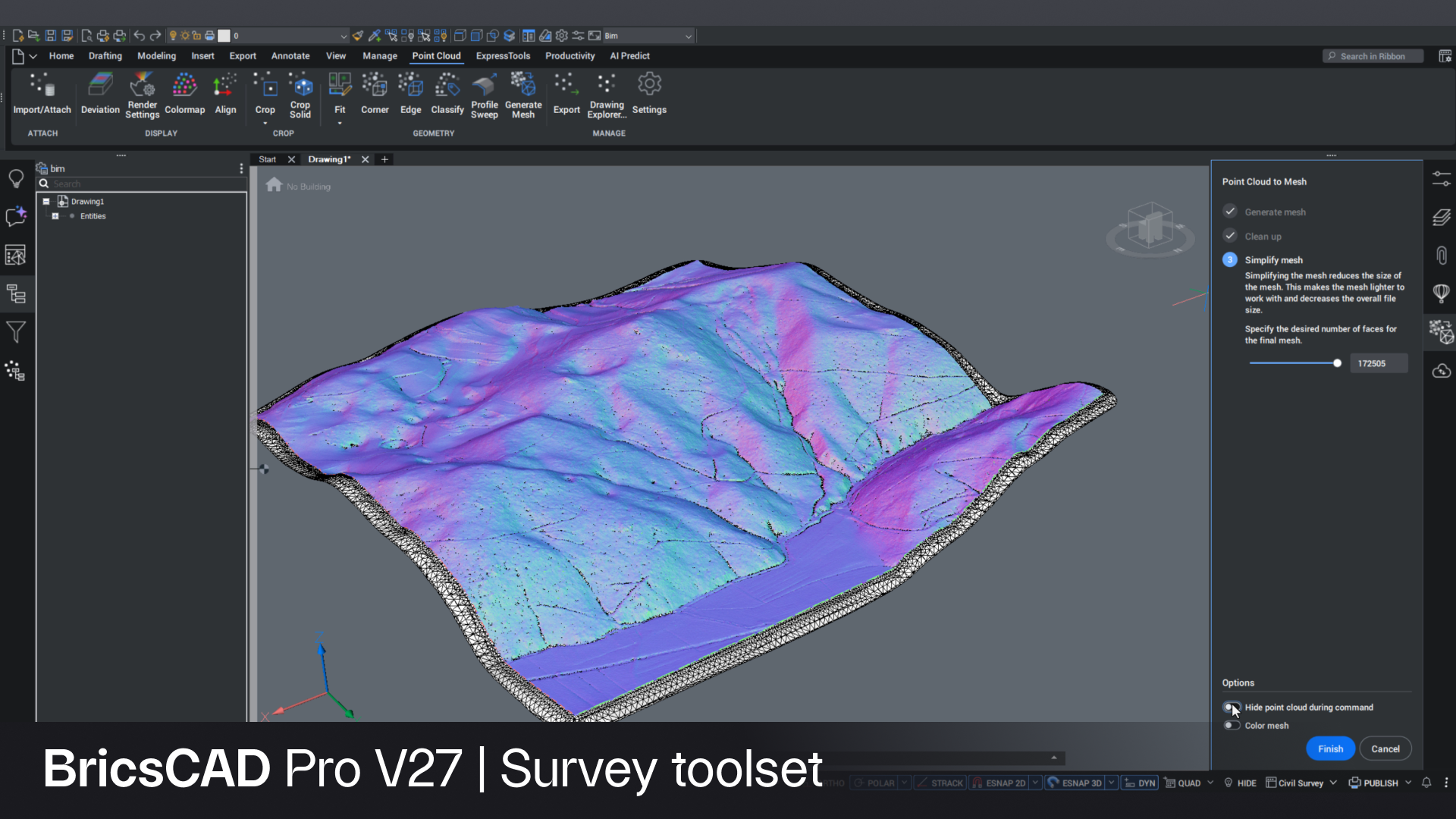
Task: Open the Import/Attach point cloud tool
Action: point(42,94)
